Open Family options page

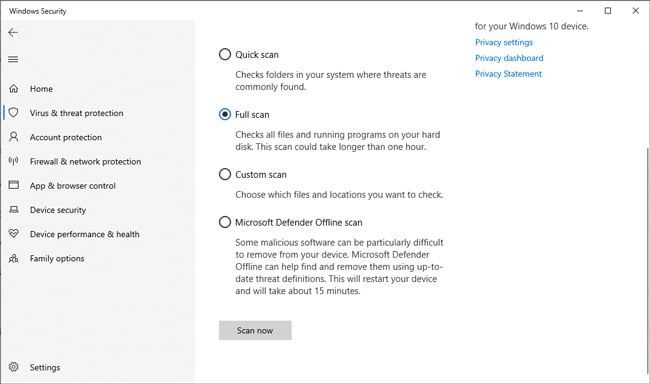tap(57, 258)
